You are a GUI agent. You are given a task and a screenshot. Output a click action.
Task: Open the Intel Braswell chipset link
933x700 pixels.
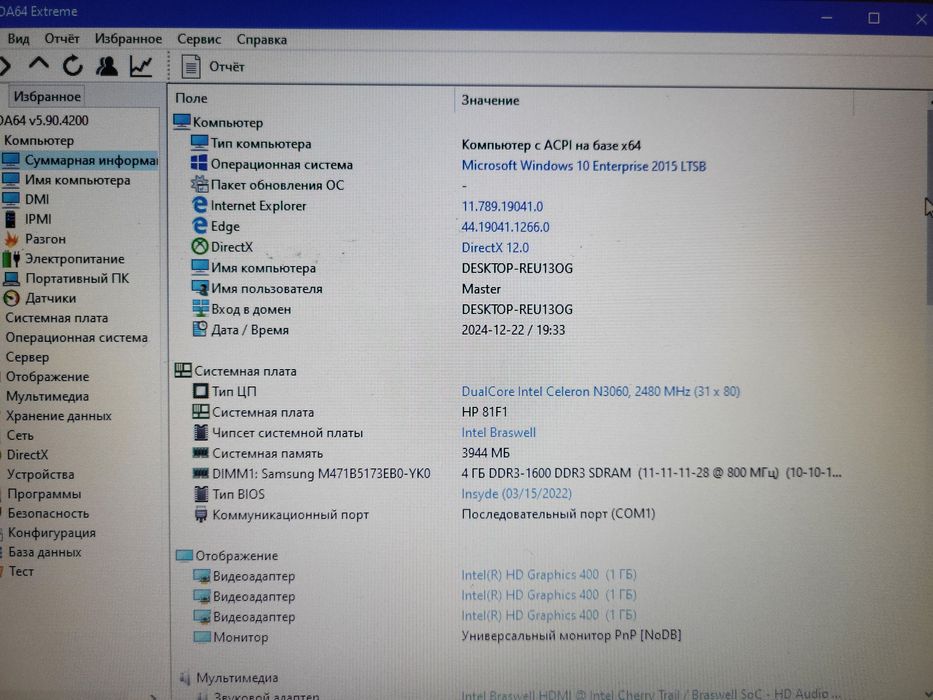tap(499, 433)
